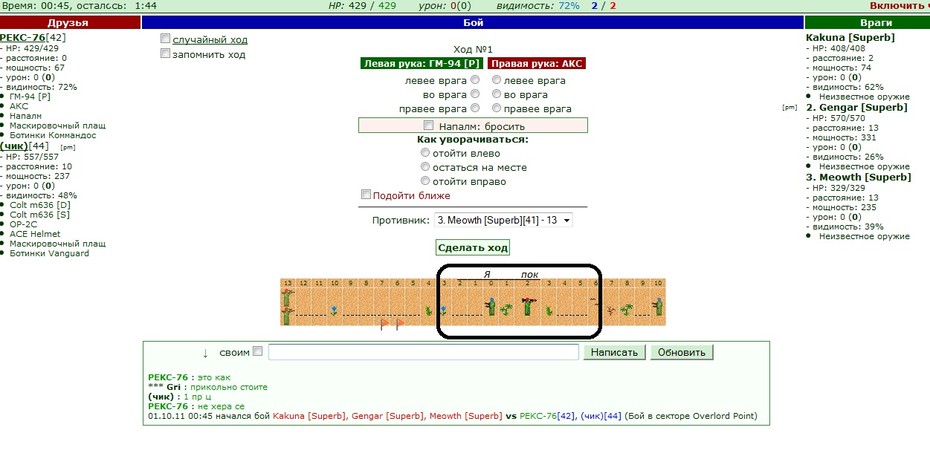This screenshot has width=930, height=459.
Task: Click Gengar [Superb] name in chat log
Action: click(387, 416)
